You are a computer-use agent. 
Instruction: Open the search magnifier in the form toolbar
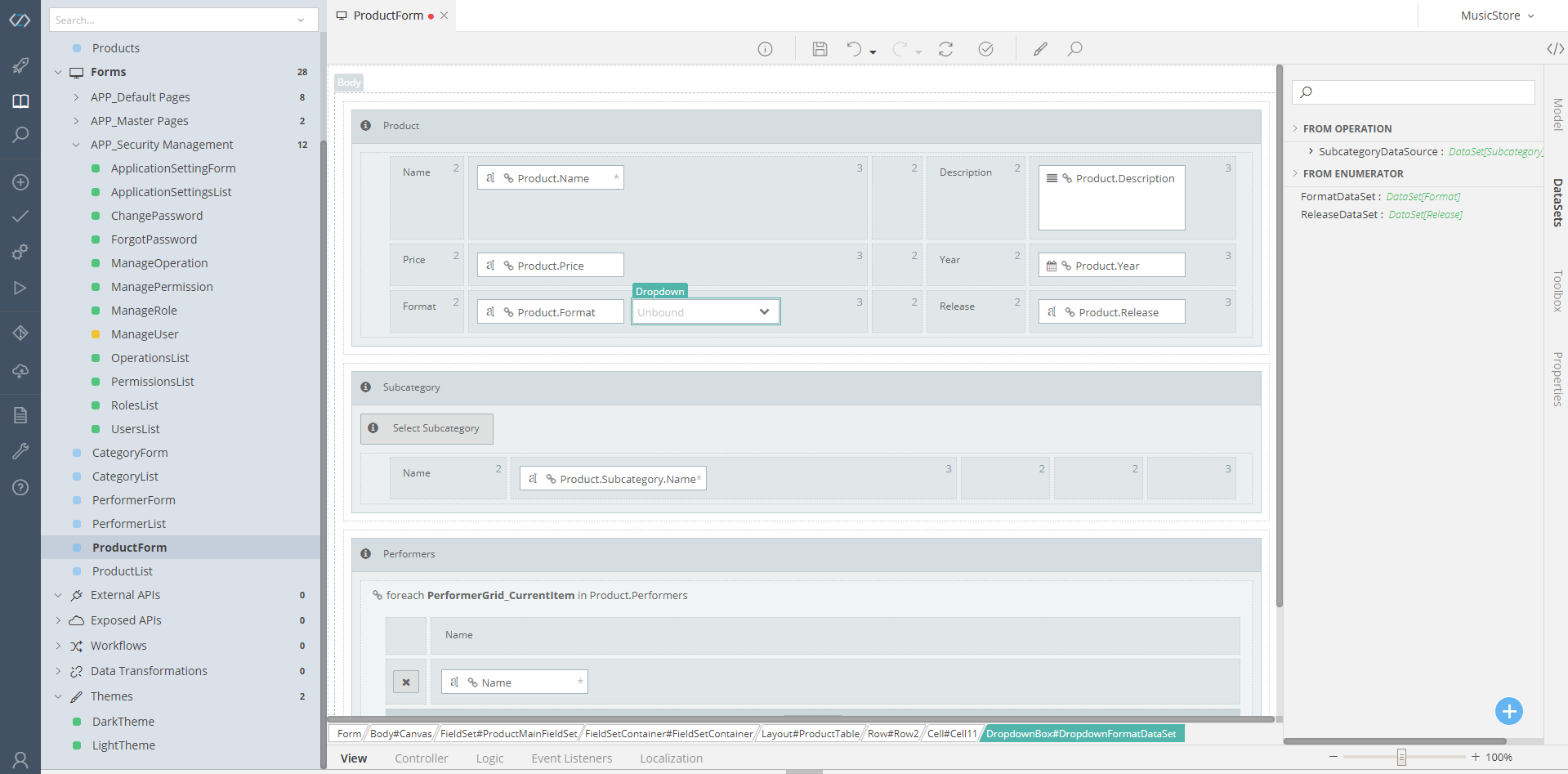[x=1074, y=48]
